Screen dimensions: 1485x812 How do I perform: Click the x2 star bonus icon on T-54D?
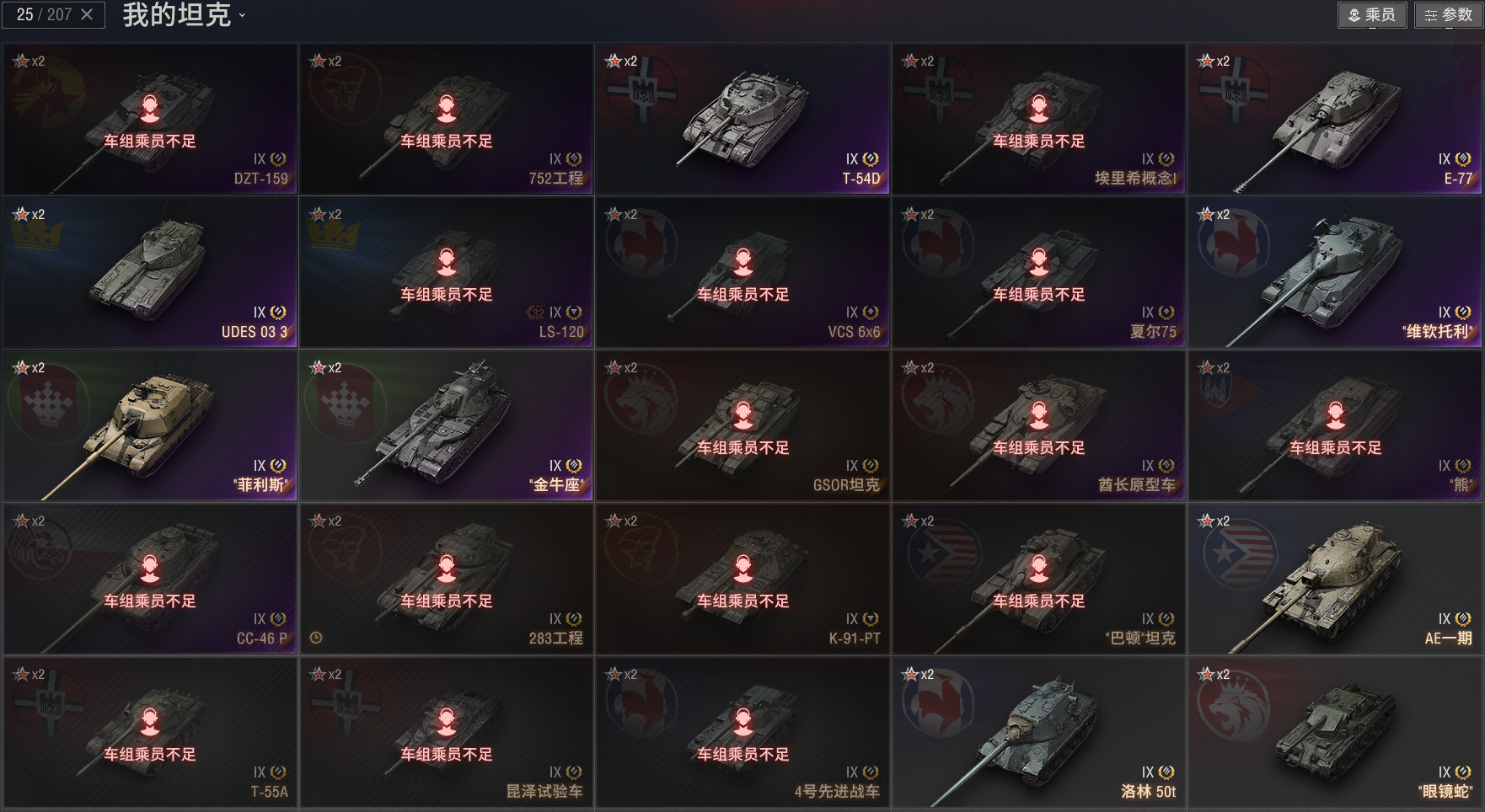[622, 61]
